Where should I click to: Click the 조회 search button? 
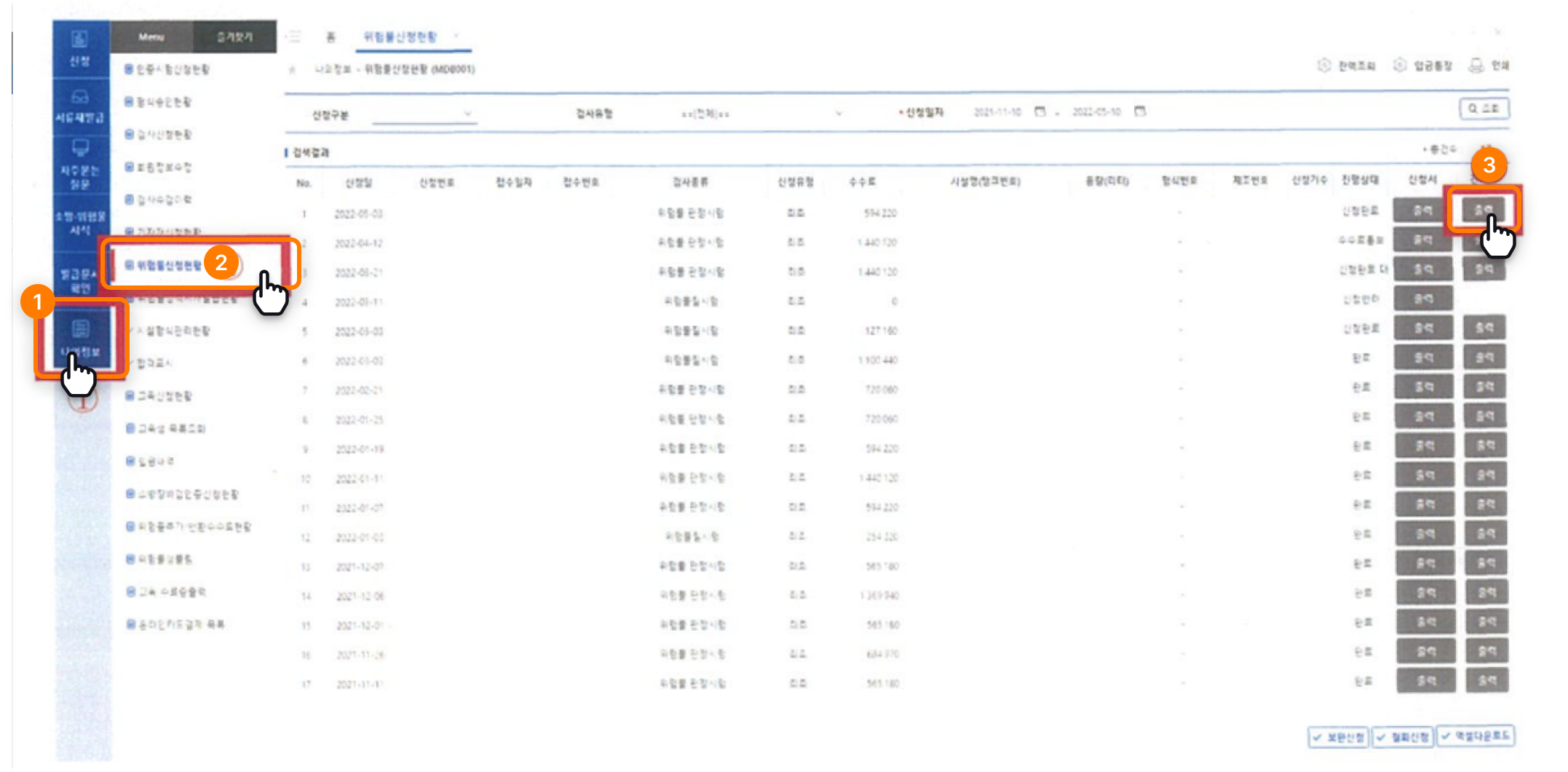1484,109
